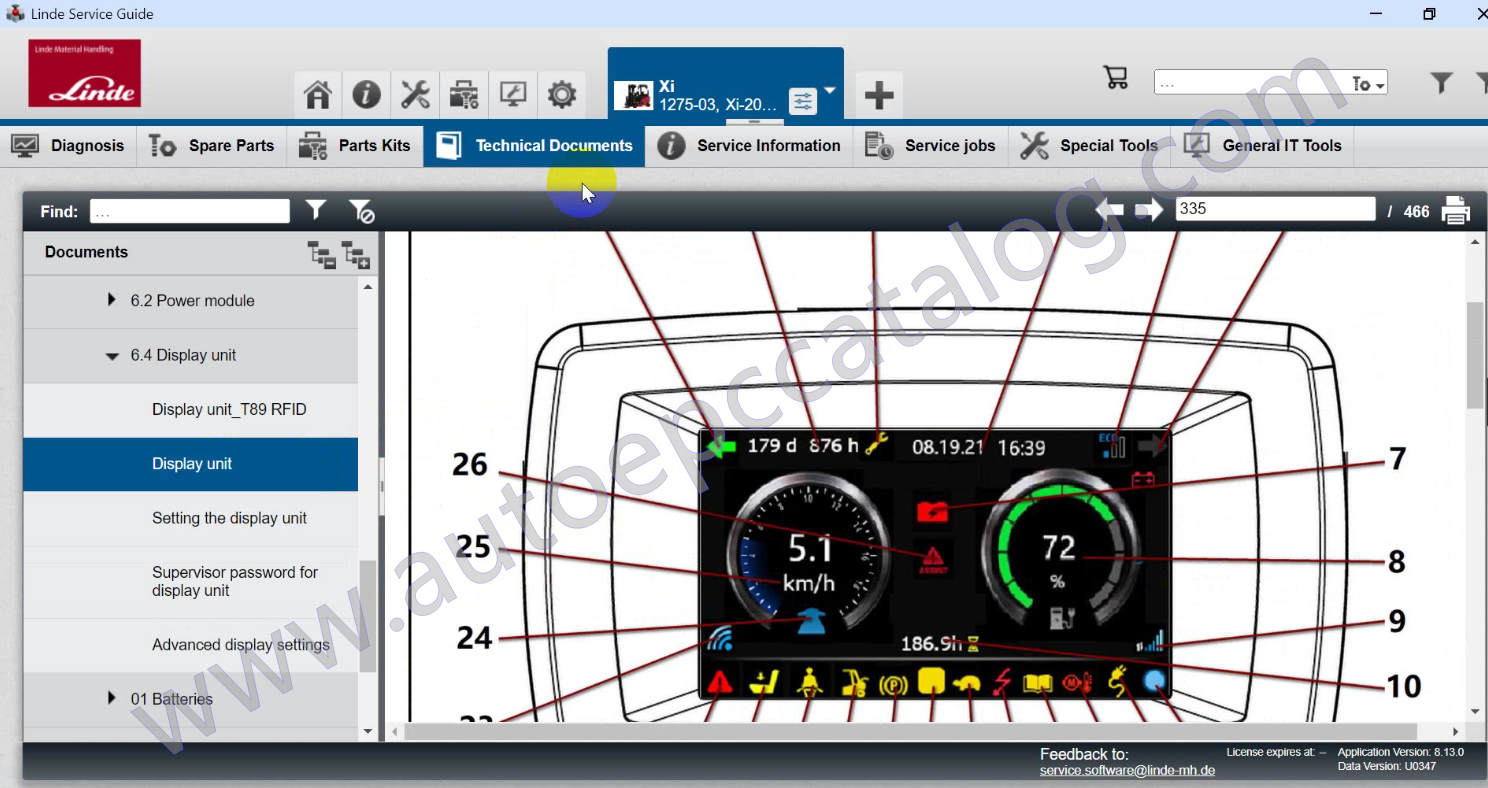Open the Spare Parts tab
Image resolution: width=1488 pixels, height=788 pixels.
tap(211, 145)
